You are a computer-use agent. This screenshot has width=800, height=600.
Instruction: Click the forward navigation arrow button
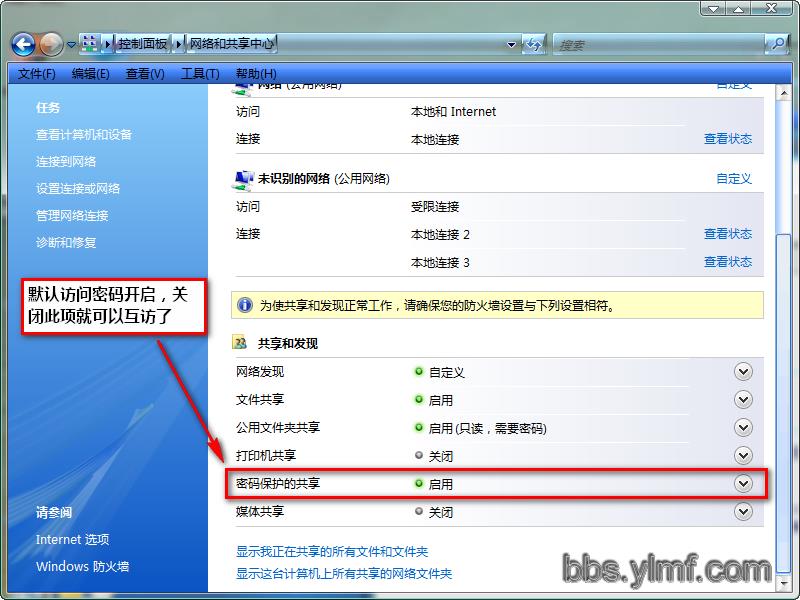(51, 44)
